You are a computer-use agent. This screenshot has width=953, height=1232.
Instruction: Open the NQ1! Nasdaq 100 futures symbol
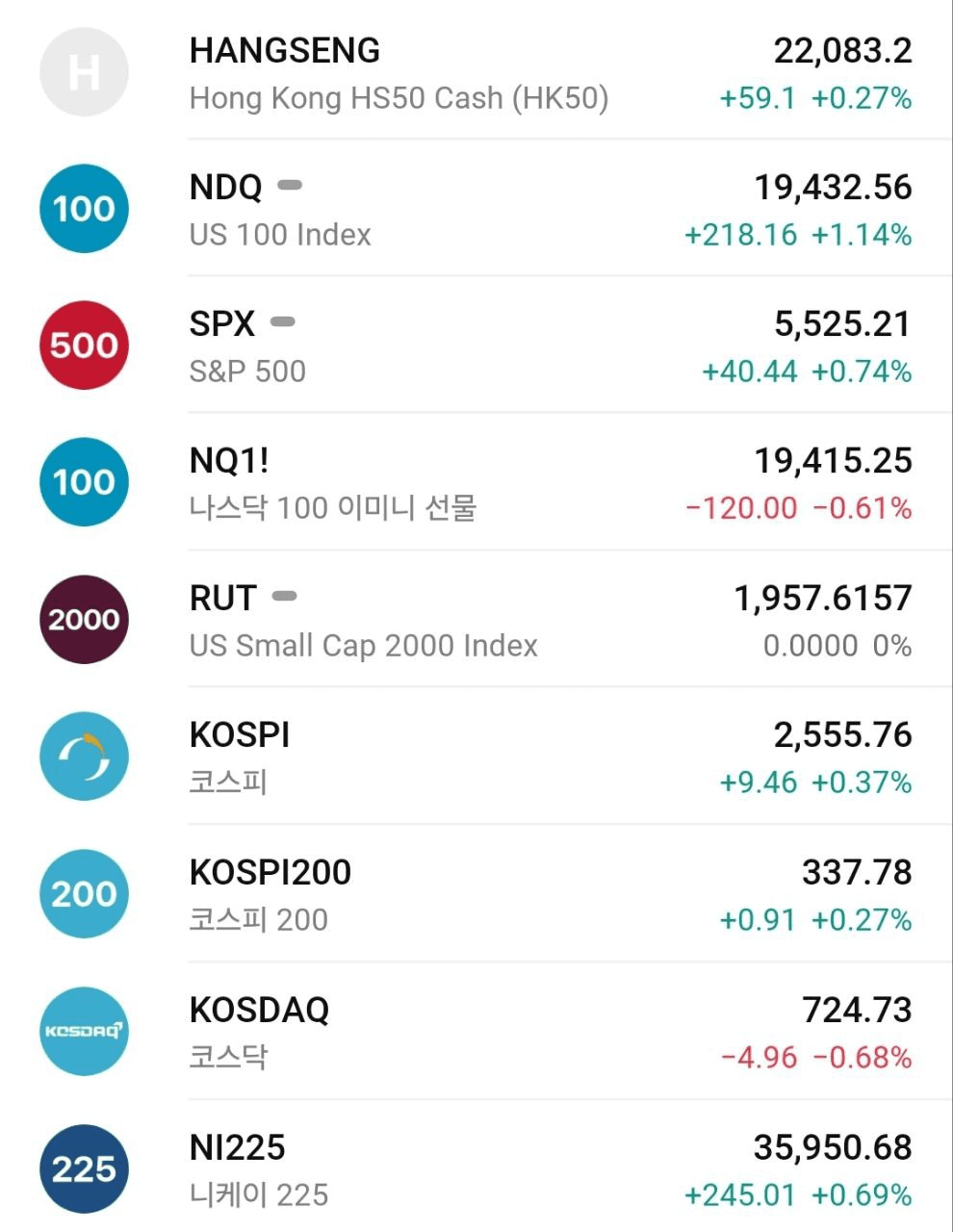pyautogui.click(x=229, y=461)
